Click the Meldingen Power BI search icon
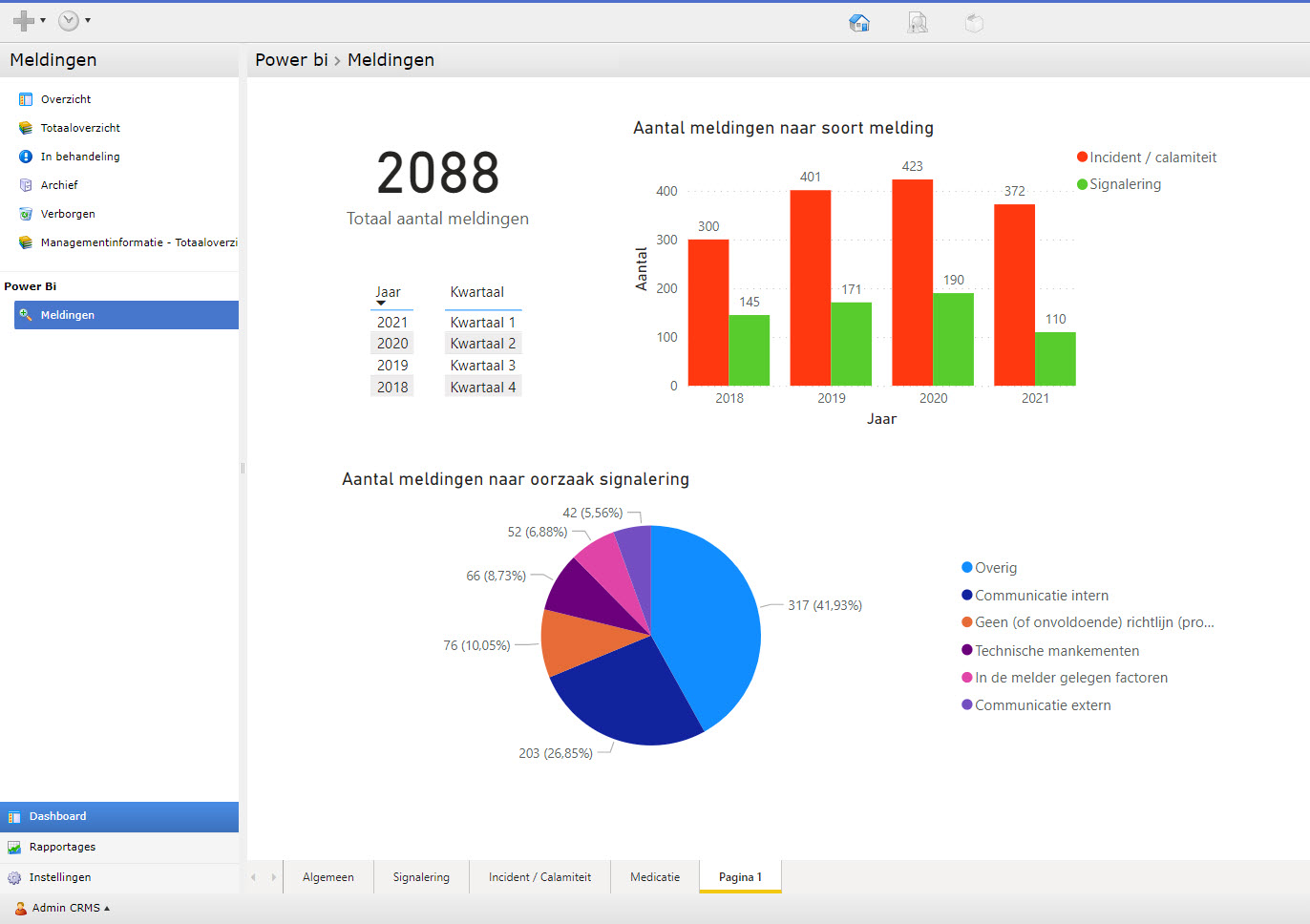The height and width of the screenshot is (924, 1310). pyautogui.click(x=26, y=315)
